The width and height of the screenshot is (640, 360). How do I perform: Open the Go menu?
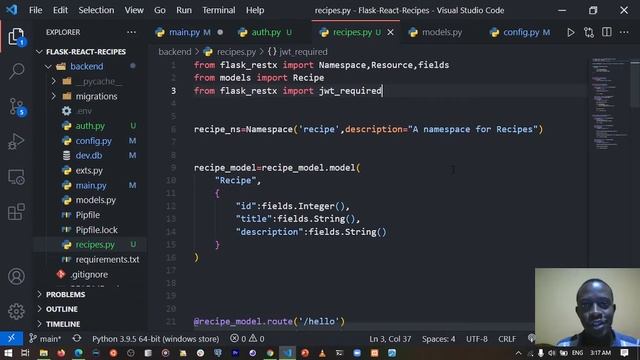[160, 10]
